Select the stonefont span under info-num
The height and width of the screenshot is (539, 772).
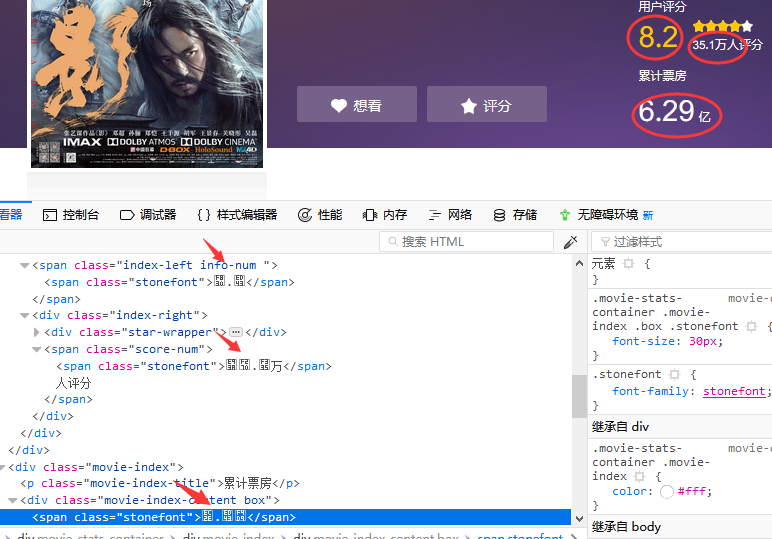[x=169, y=282]
